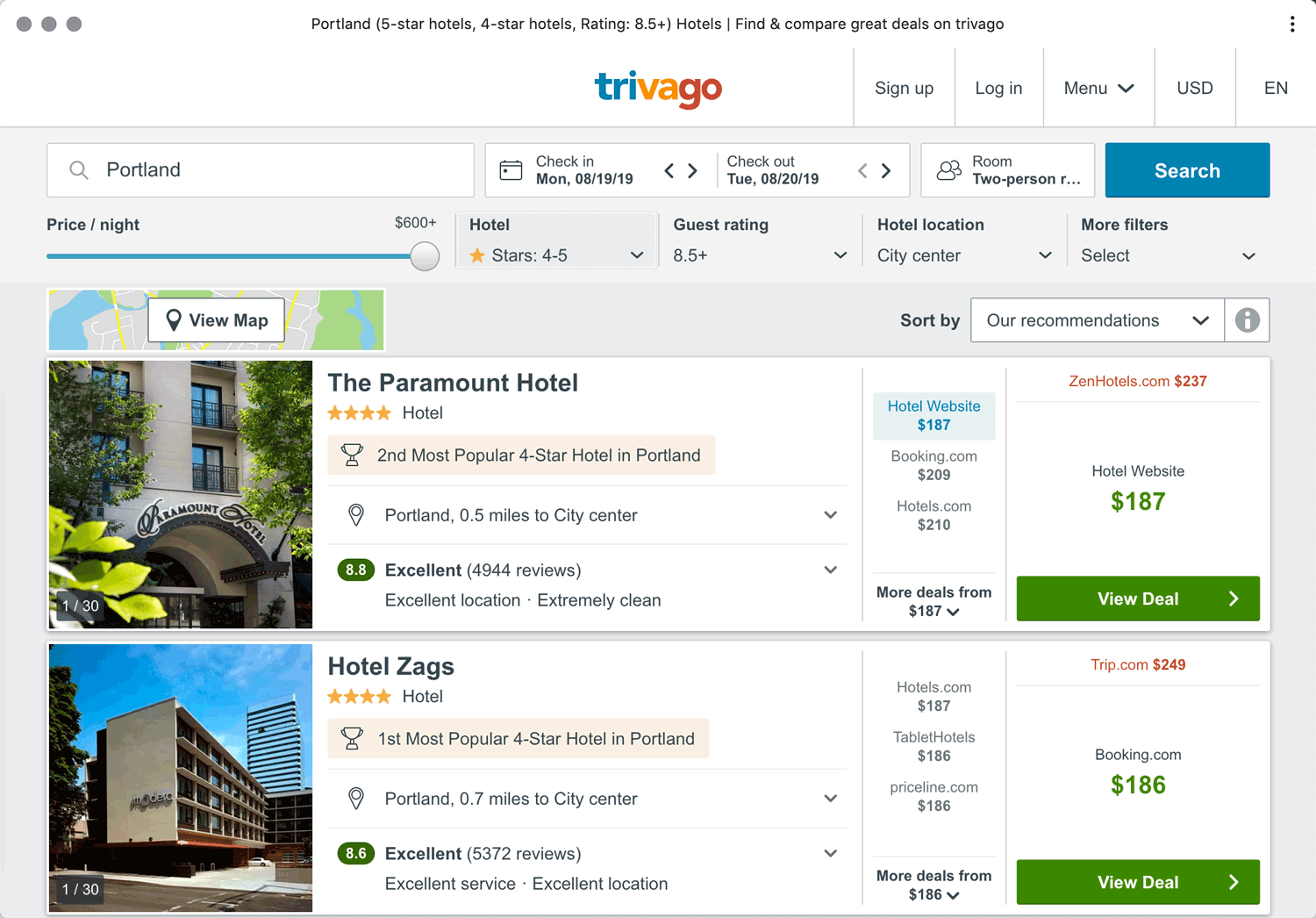Click location pin icon for Paramount Hotel

click(x=355, y=514)
